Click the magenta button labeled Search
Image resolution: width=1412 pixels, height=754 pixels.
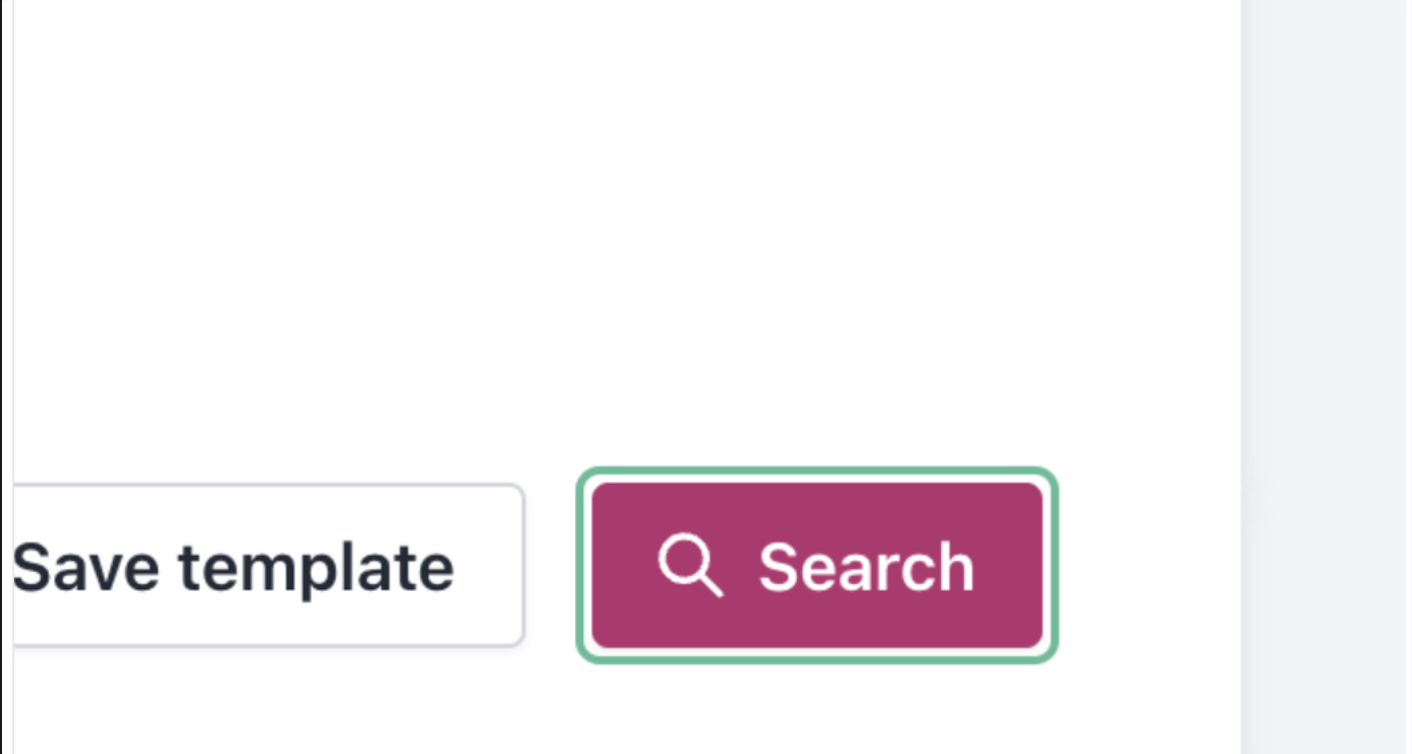point(817,565)
